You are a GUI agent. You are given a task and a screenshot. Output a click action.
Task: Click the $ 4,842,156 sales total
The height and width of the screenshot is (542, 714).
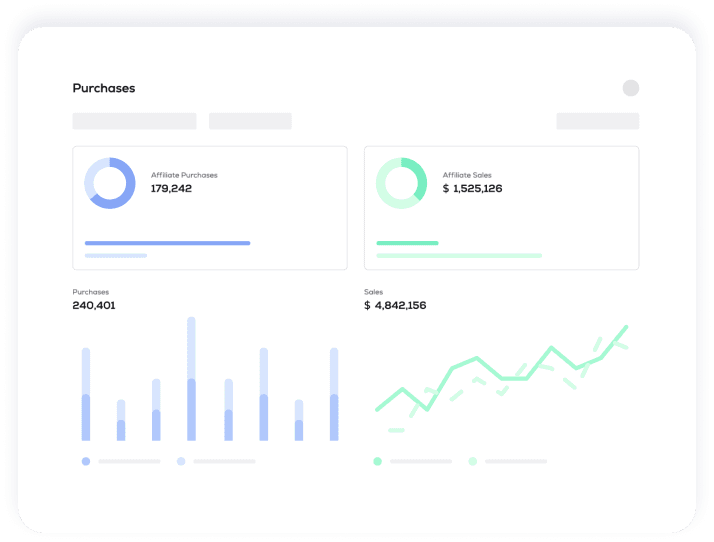395,306
